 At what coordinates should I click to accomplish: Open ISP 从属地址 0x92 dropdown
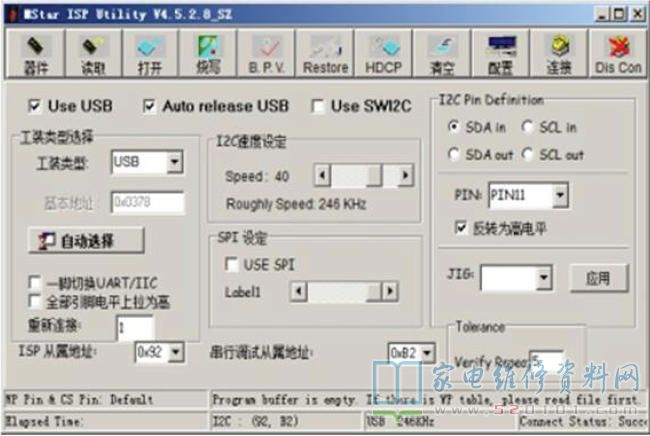[176, 352]
